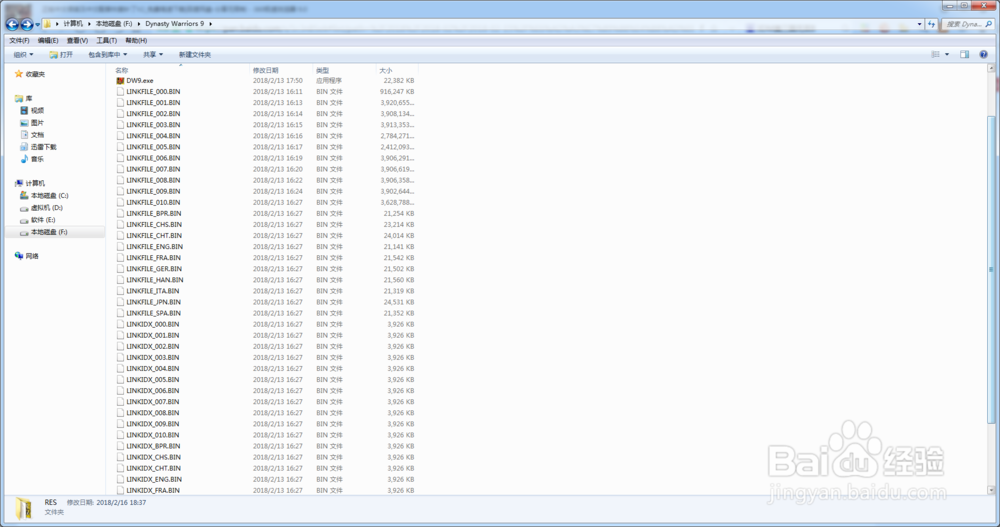This screenshot has height=527, width=1000.
Task: Open the View (V) menu
Action: pyautogui.click(x=77, y=40)
